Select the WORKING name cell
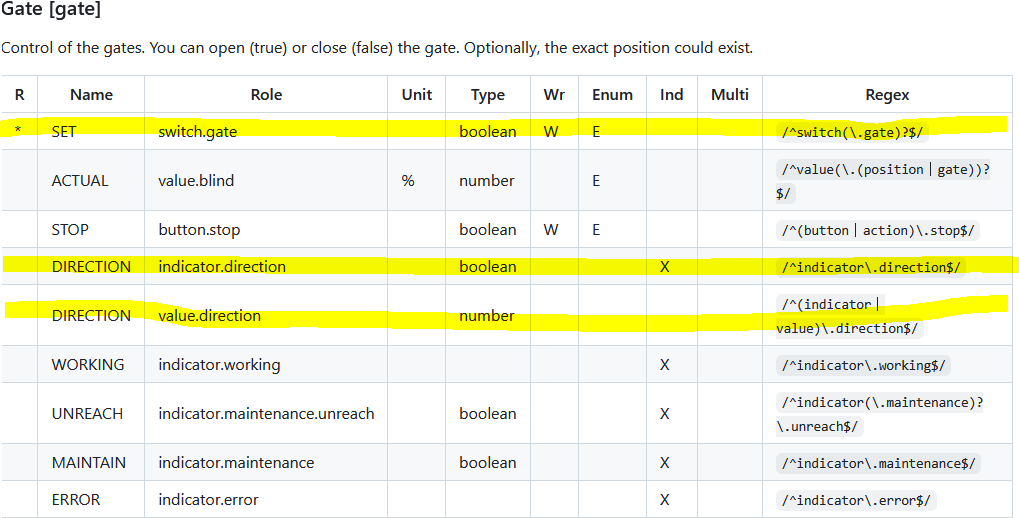This screenshot has width=1019, height=518. click(x=88, y=364)
